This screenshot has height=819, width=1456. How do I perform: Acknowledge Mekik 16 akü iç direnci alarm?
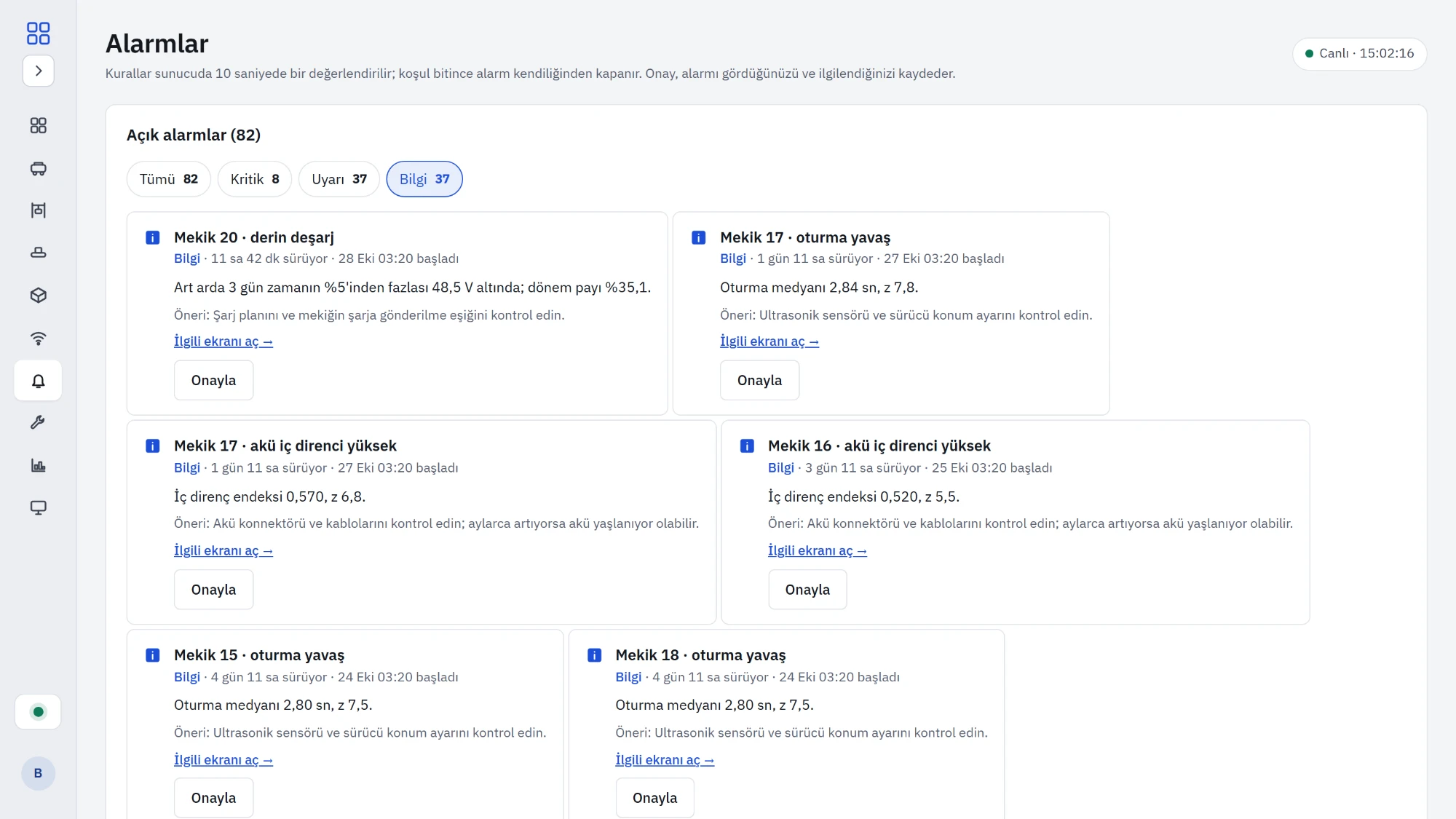point(808,590)
